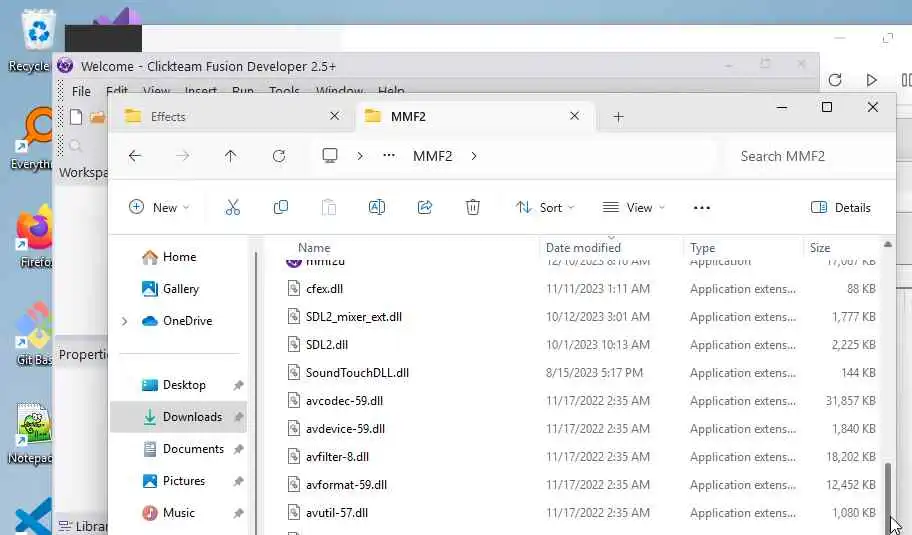Sort by the Size column header
912x535 pixels.
[820, 248]
